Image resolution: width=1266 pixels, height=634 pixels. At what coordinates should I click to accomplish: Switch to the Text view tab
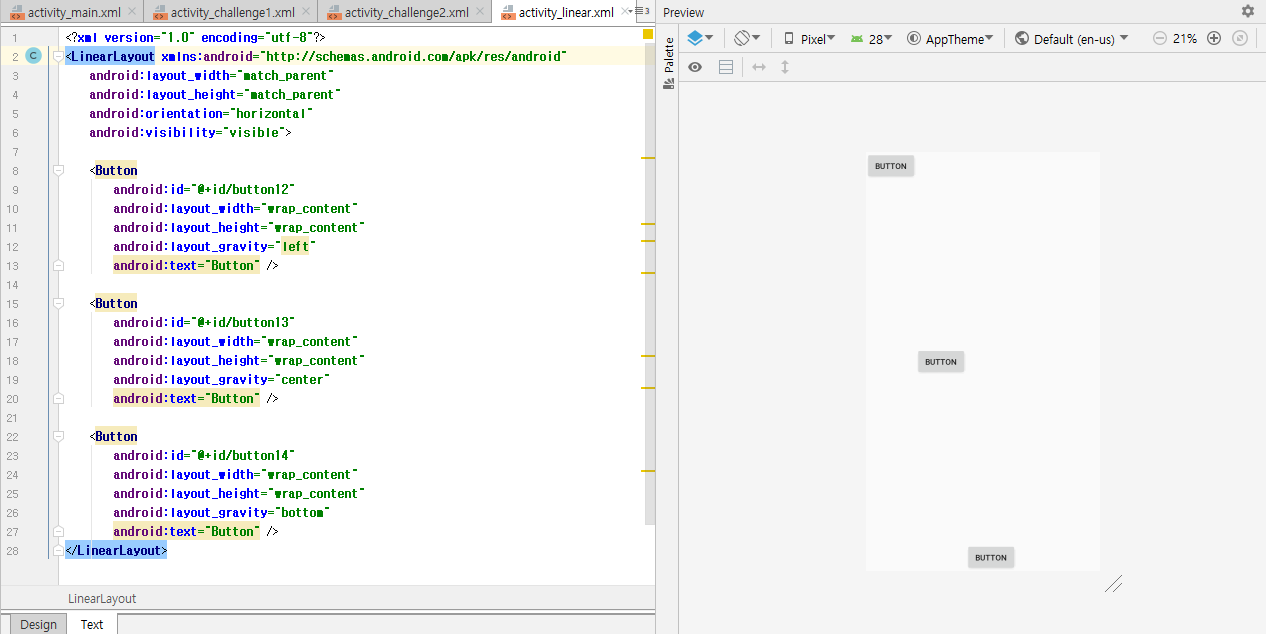pyautogui.click(x=92, y=624)
